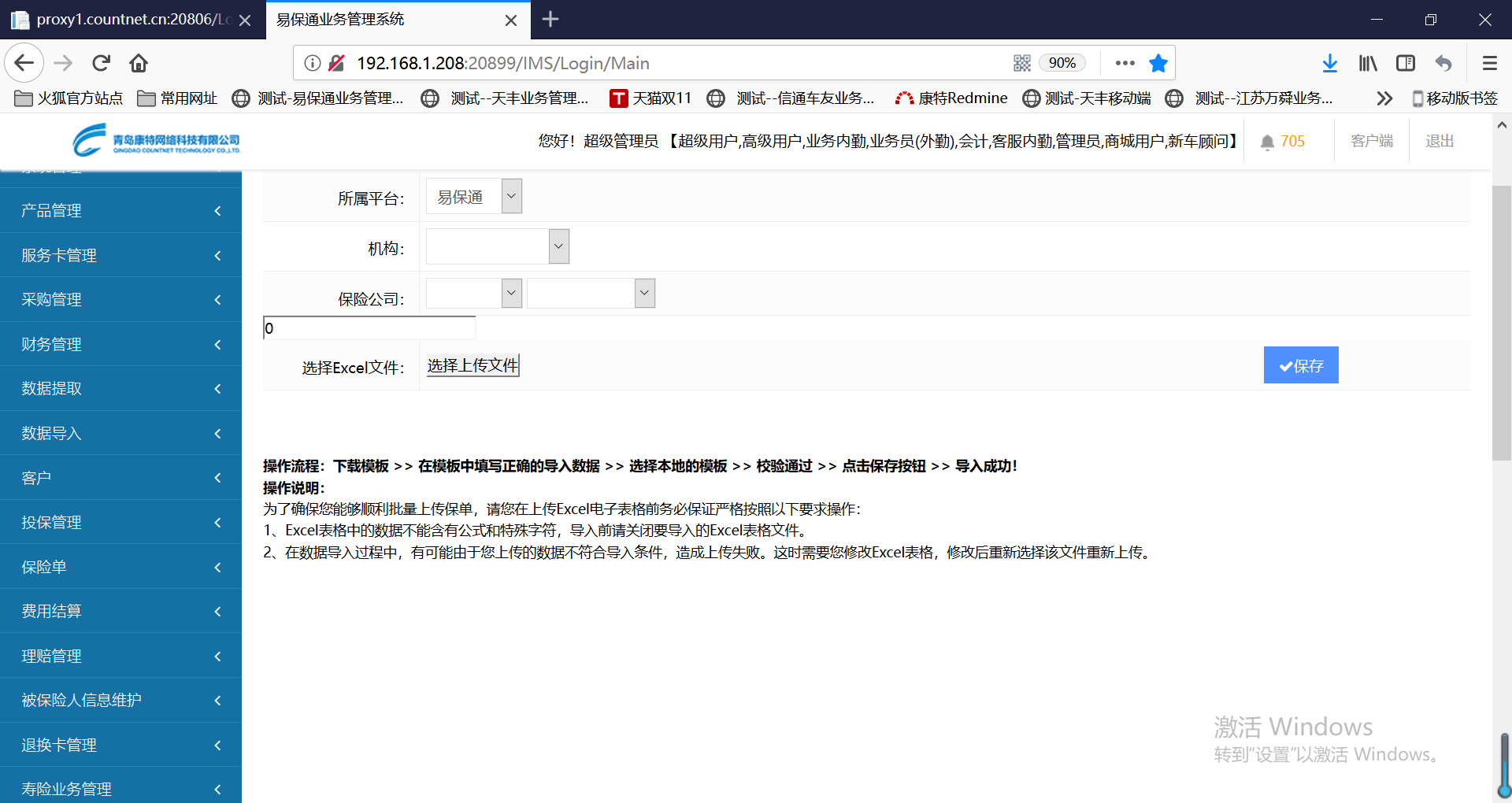
Task: Click the undo arrow toolbar icon
Action: pyautogui.click(x=1443, y=63)
